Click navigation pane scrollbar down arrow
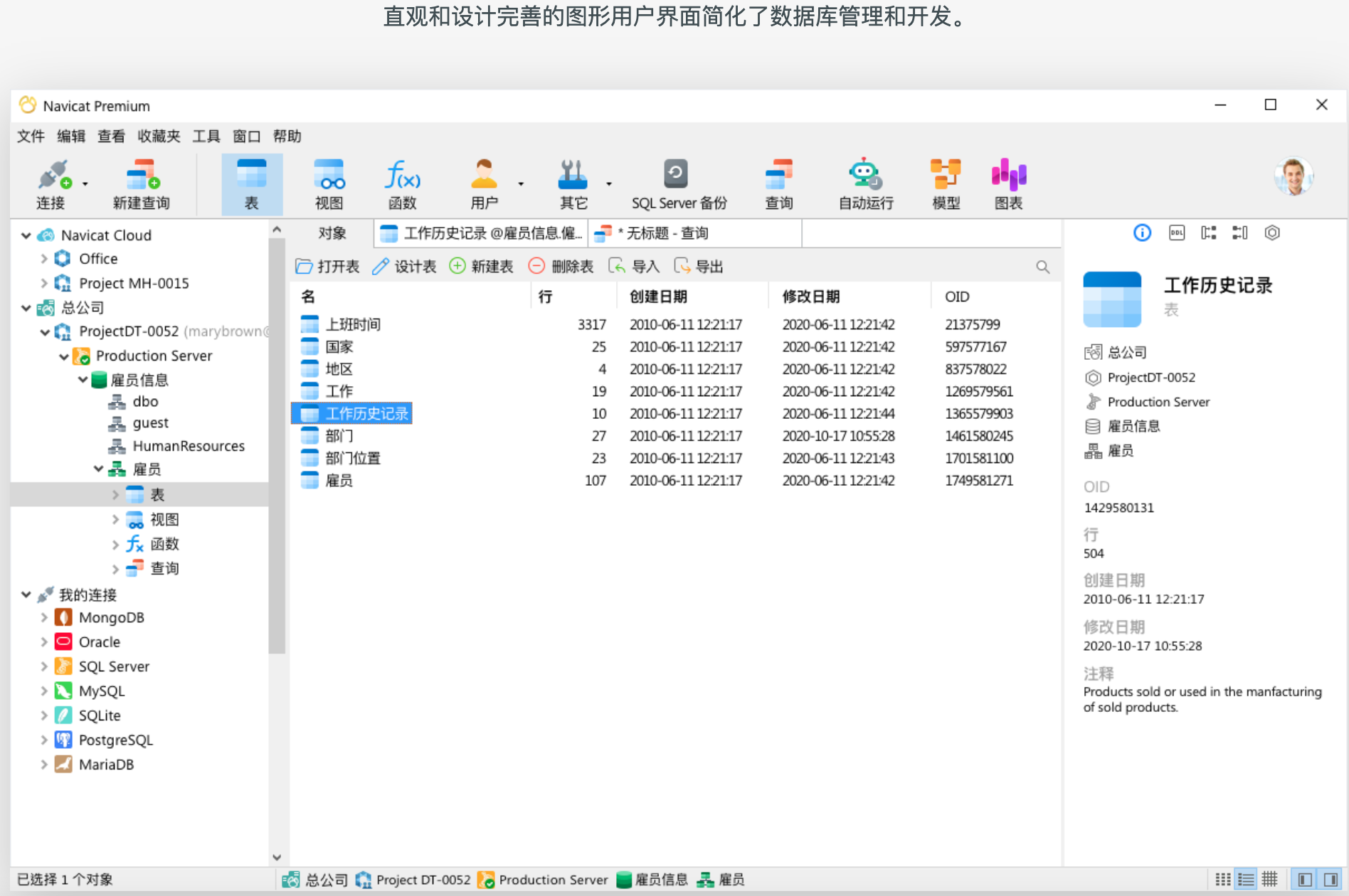Screen dimensions: 1349x896 click(x=277, y=858)
